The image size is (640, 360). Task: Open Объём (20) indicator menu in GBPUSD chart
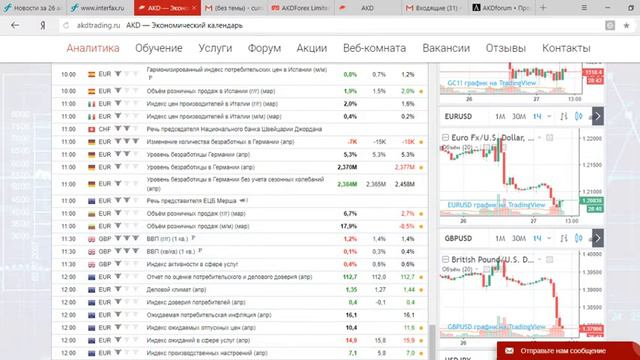tap(477, 269)
